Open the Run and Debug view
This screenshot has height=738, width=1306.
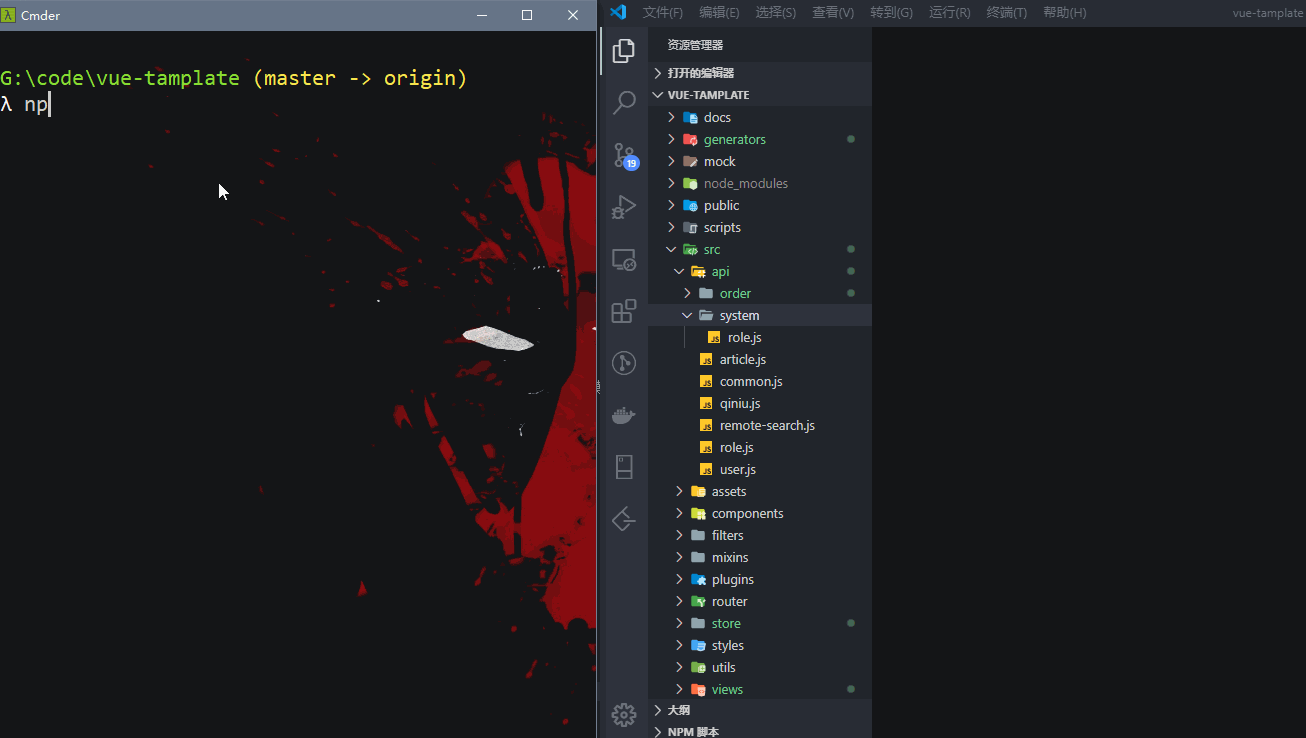(x=624, y=207)
